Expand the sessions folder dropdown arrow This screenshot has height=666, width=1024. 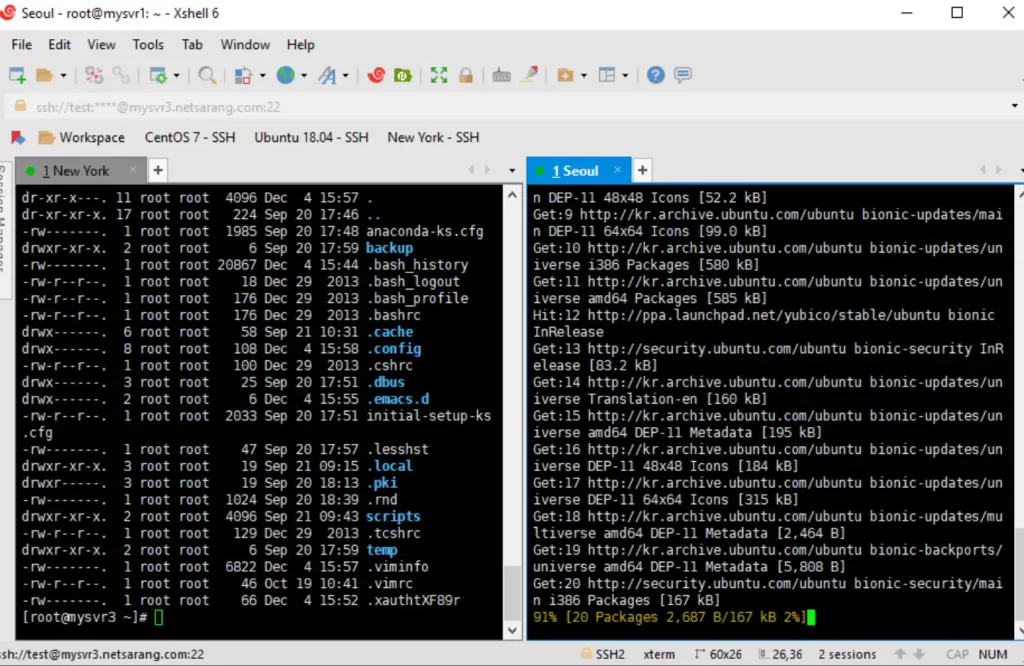pos(64,75)
